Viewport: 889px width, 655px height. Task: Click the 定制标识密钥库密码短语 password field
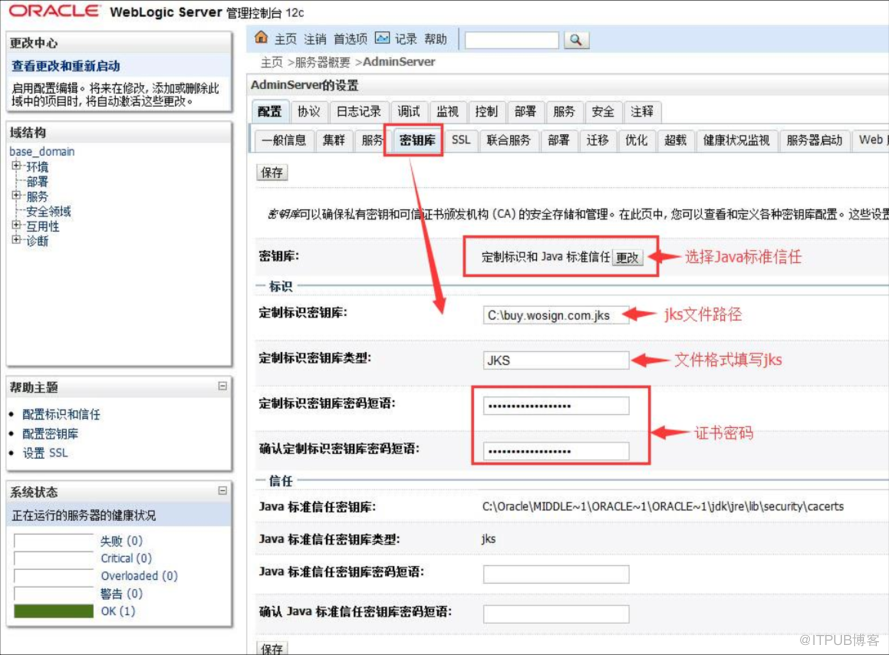[x=556, y=405]
